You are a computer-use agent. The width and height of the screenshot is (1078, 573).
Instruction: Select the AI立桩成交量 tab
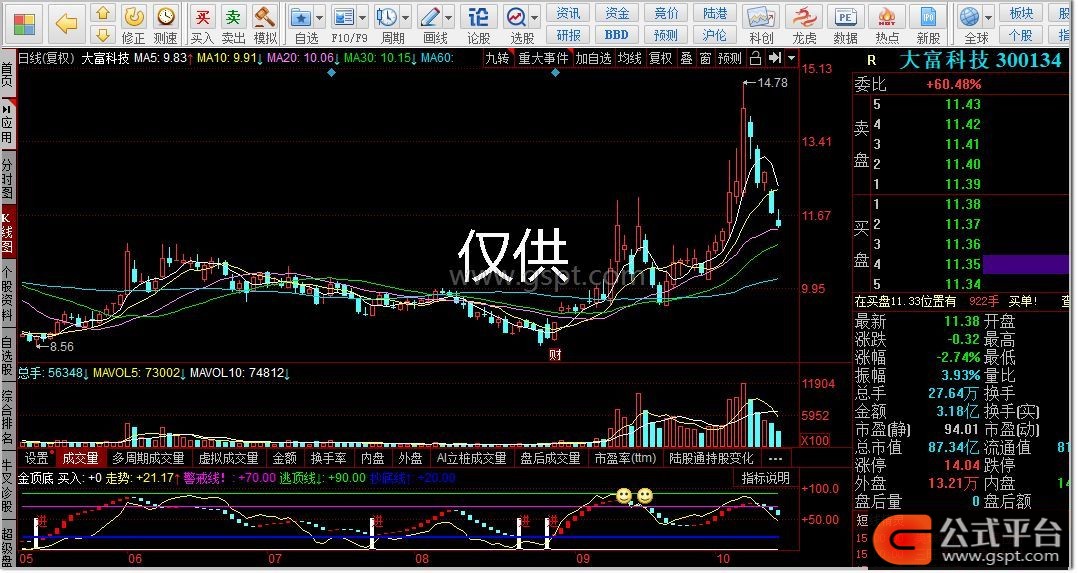pyautogui.click(x=472, y=458)
